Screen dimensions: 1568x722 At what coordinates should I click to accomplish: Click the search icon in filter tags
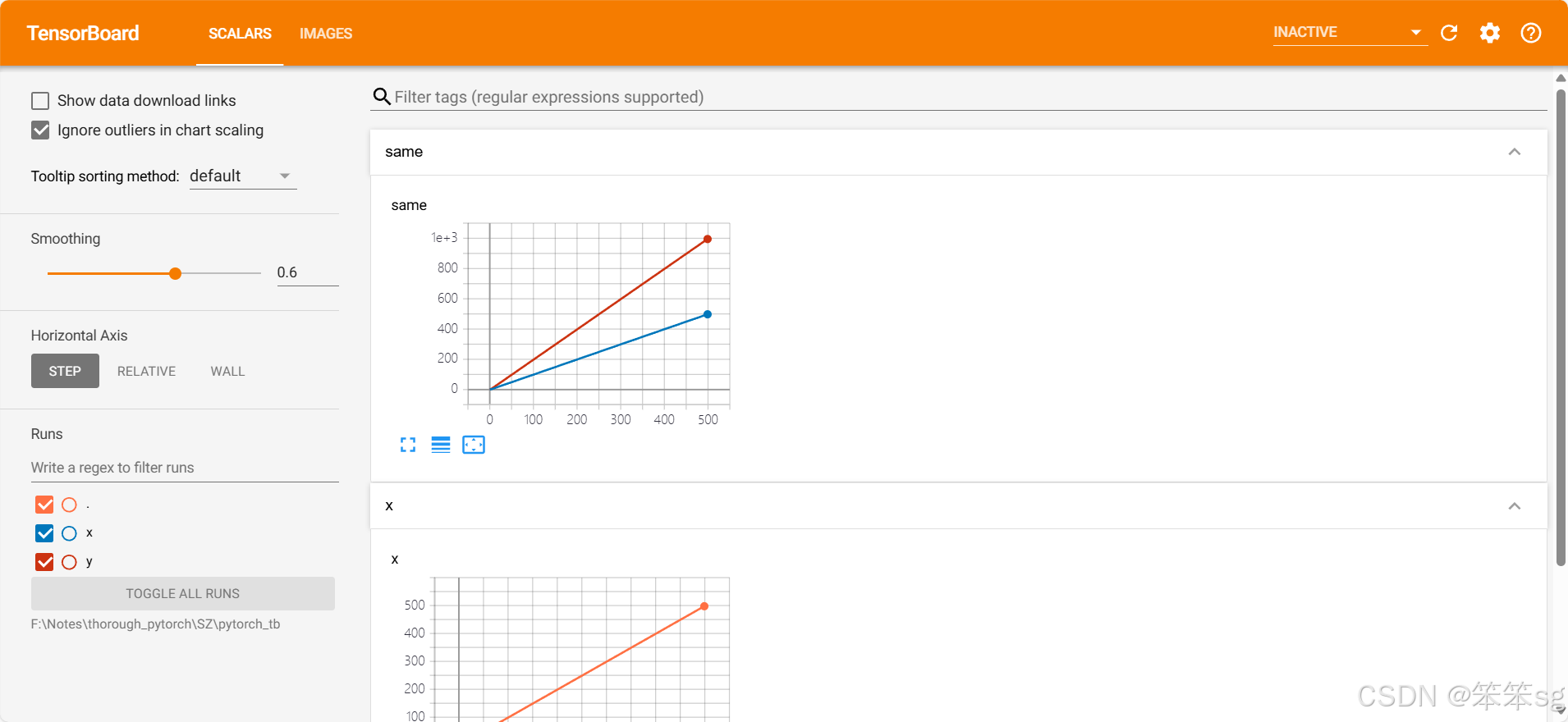click(382, 97)
